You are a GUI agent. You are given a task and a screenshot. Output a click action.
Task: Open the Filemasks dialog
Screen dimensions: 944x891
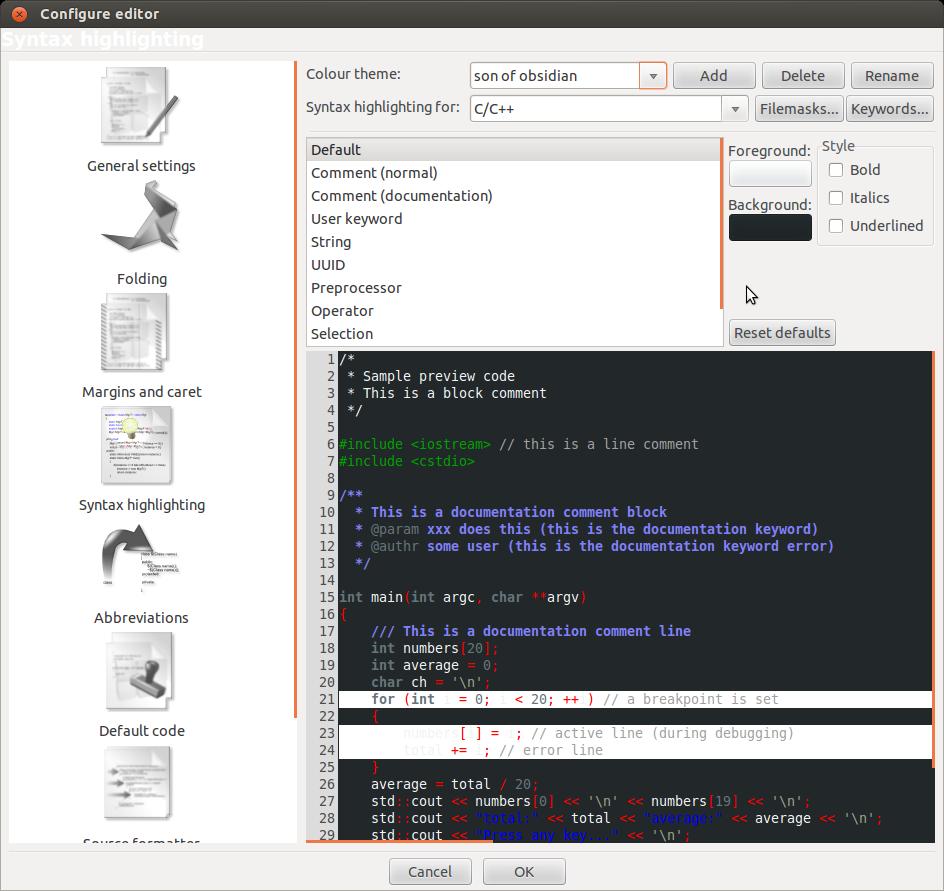coord(799,109)
